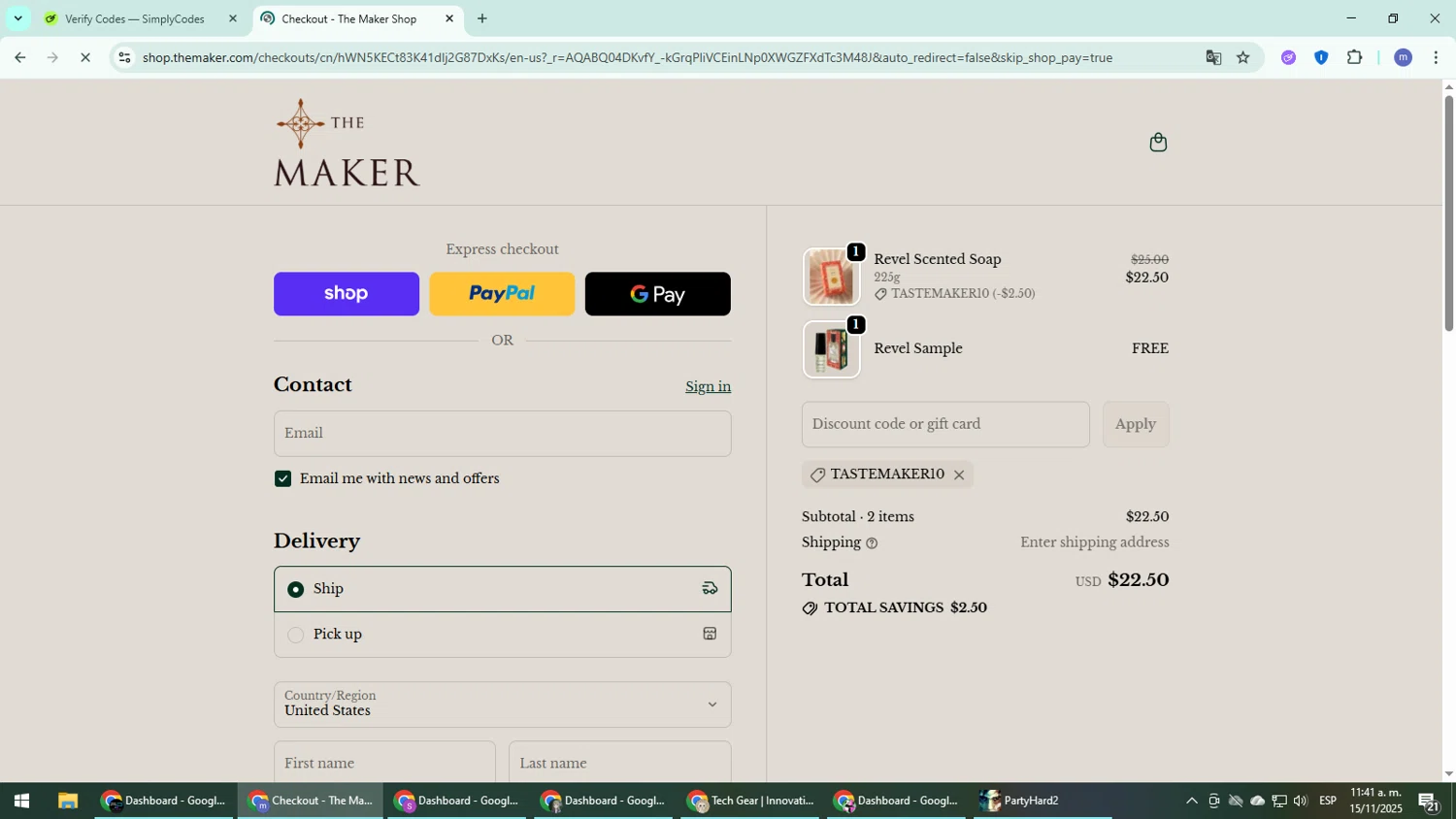This screenshot has height=819, width=1456.
Task: Open Google Translate page icon
Action: 1213,57
